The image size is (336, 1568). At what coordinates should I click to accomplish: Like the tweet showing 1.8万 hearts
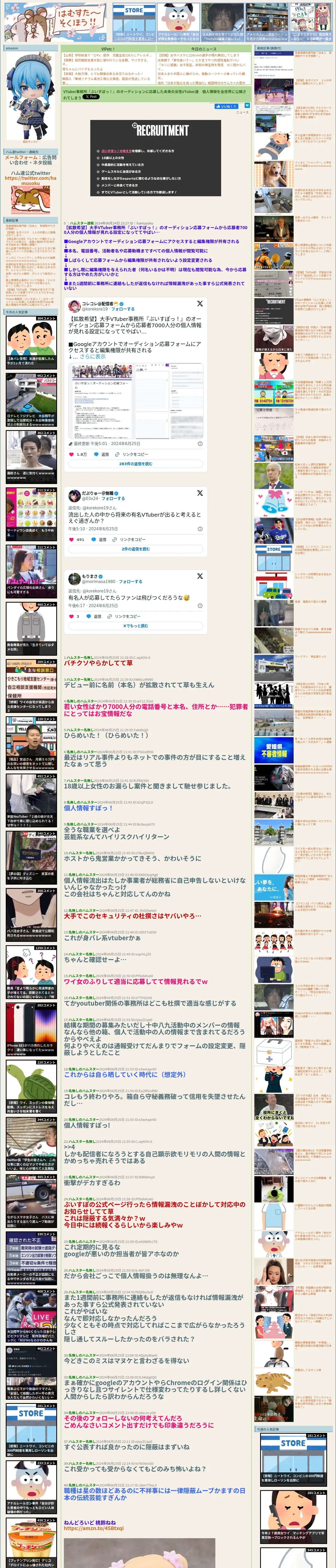point(77,454)
